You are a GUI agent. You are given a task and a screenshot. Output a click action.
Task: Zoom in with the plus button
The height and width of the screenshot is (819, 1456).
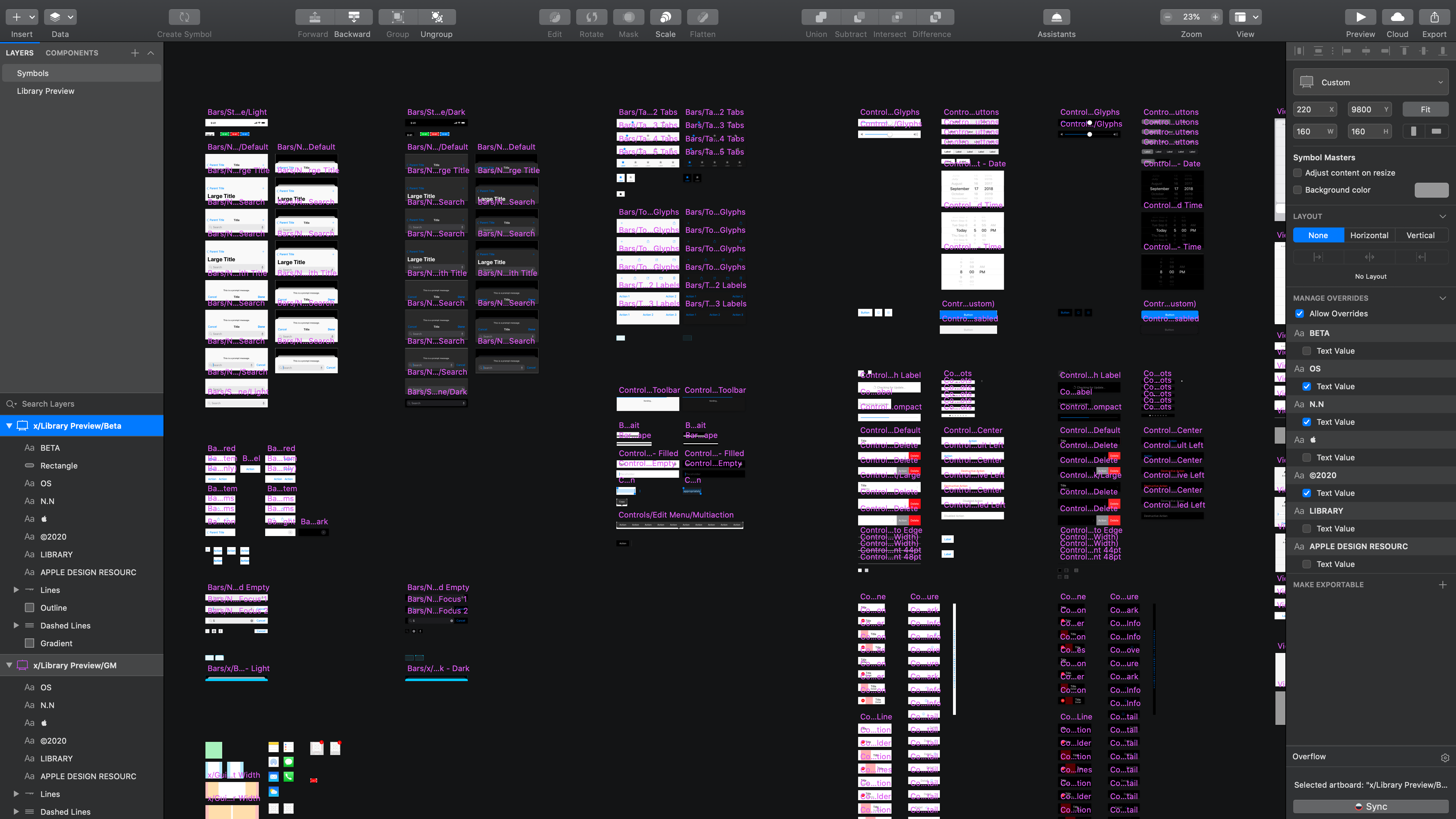pyautogui.click(x=1215, y=17)
